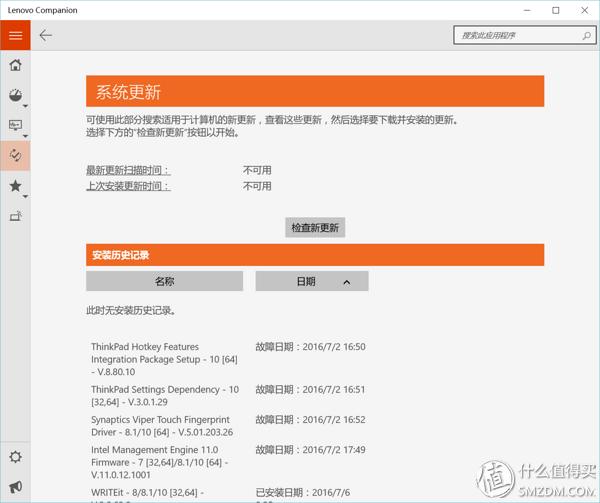Maximize the Lenovo Companion window
Viewport: 600px width, 503px height.
point(556,10)
